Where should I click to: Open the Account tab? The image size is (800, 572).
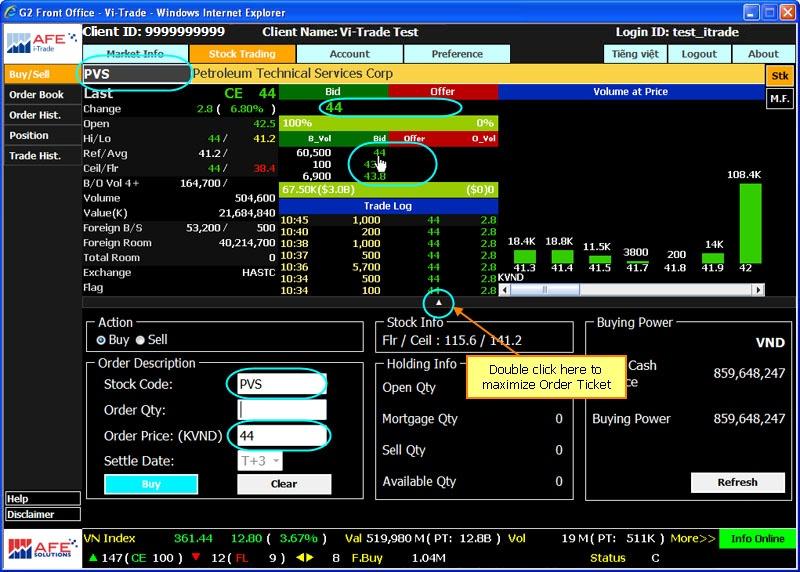[349, 54]
